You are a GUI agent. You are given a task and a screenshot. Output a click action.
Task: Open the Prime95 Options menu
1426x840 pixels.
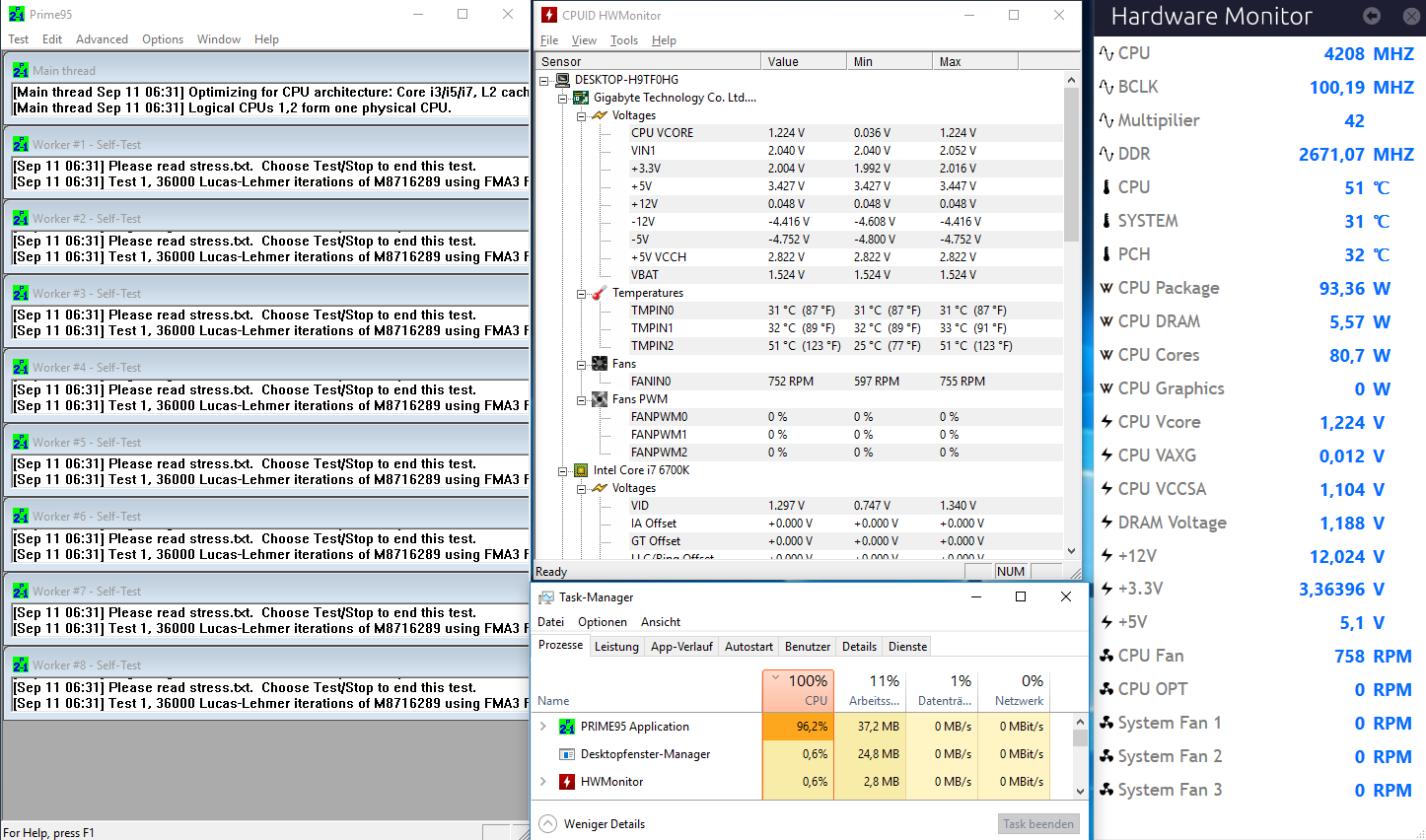point(163,39)
